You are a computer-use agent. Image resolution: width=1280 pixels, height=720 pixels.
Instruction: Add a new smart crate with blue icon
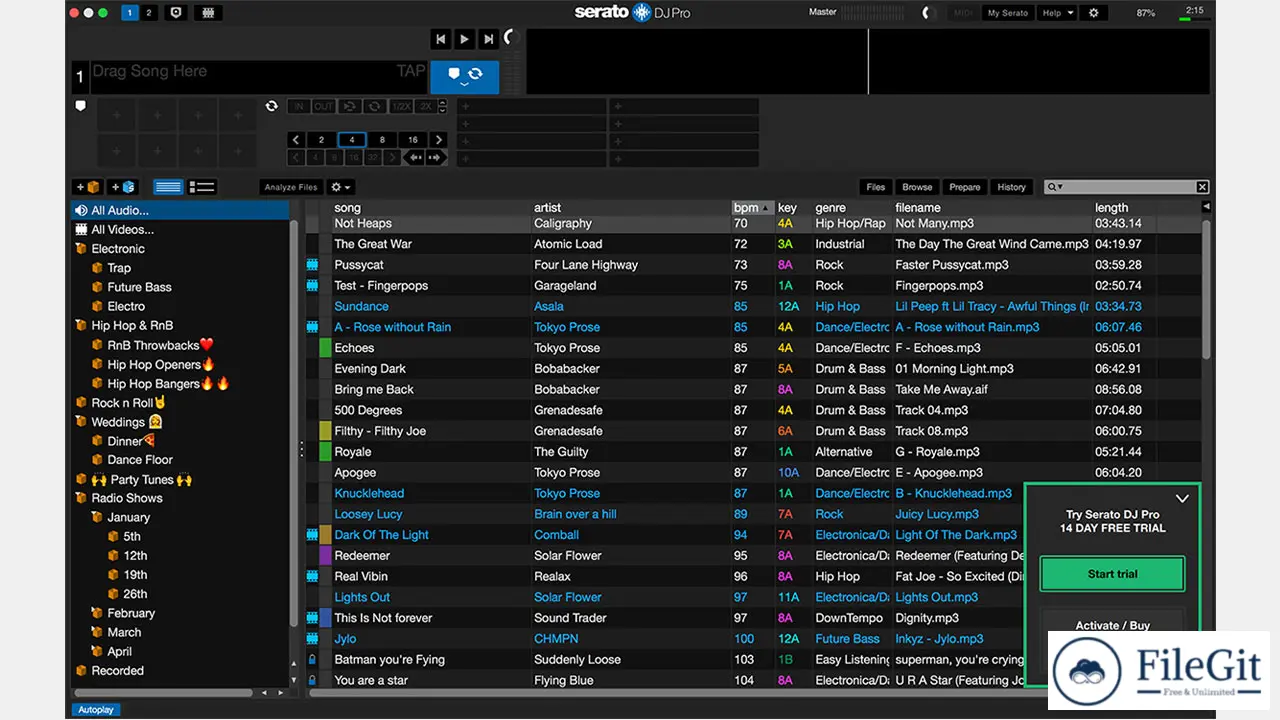[122, 187]
